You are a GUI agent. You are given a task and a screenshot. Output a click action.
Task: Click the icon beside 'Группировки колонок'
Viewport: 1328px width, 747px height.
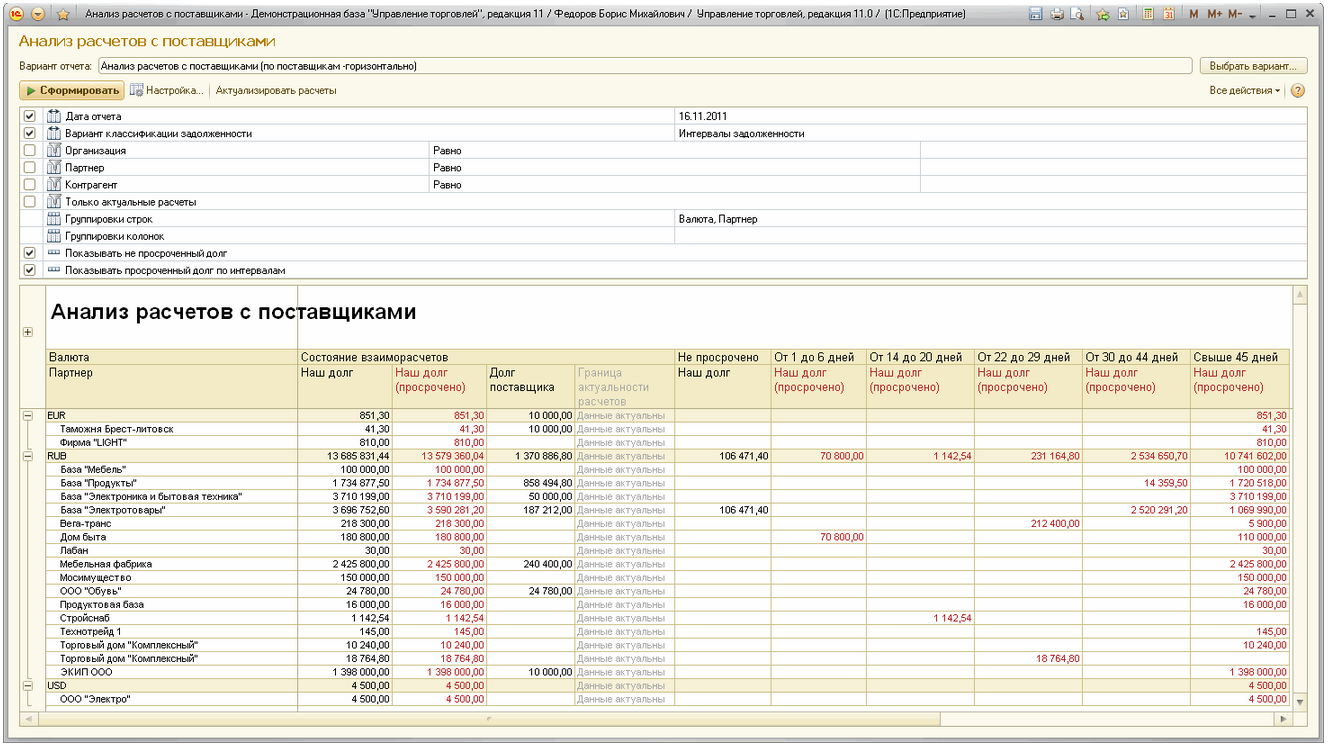coord(54,236)
